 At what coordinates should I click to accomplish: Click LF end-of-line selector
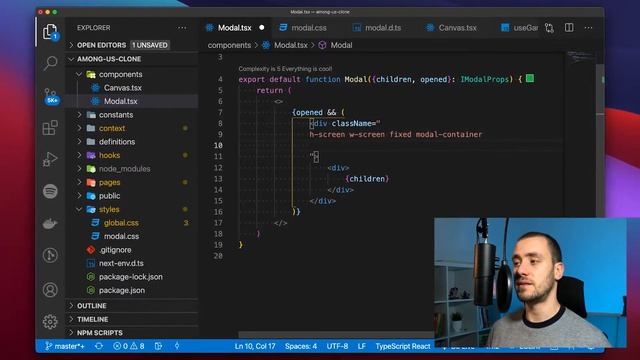pos(362,346)
